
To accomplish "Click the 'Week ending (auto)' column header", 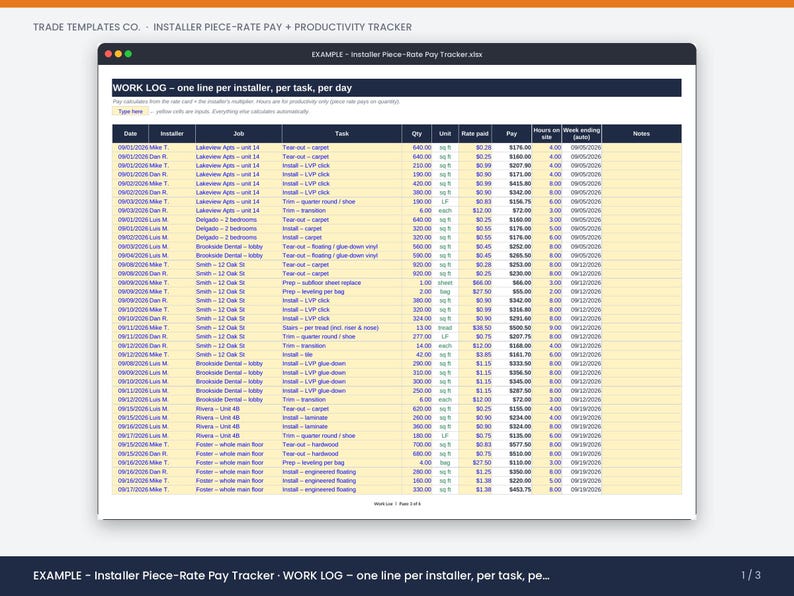I will coord(582,134).
